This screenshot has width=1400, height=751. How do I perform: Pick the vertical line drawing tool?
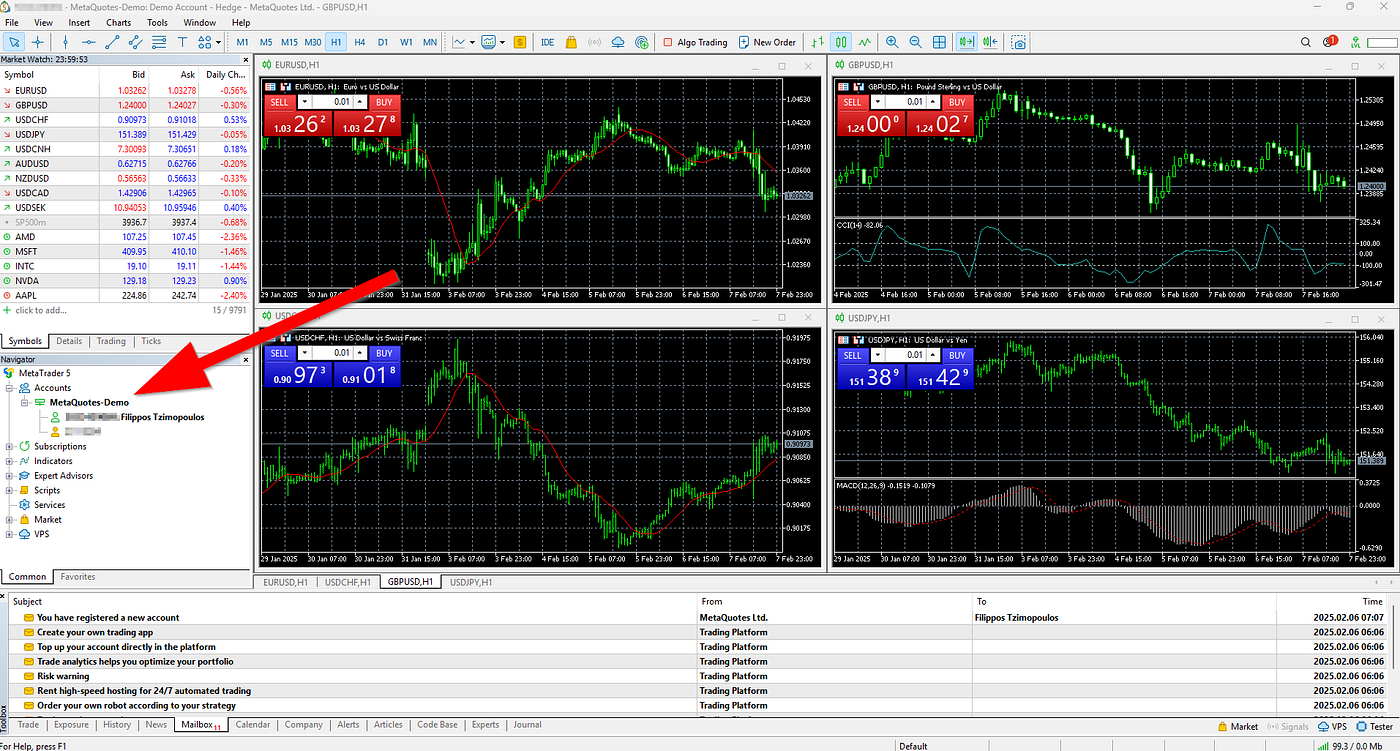point(66,42)
